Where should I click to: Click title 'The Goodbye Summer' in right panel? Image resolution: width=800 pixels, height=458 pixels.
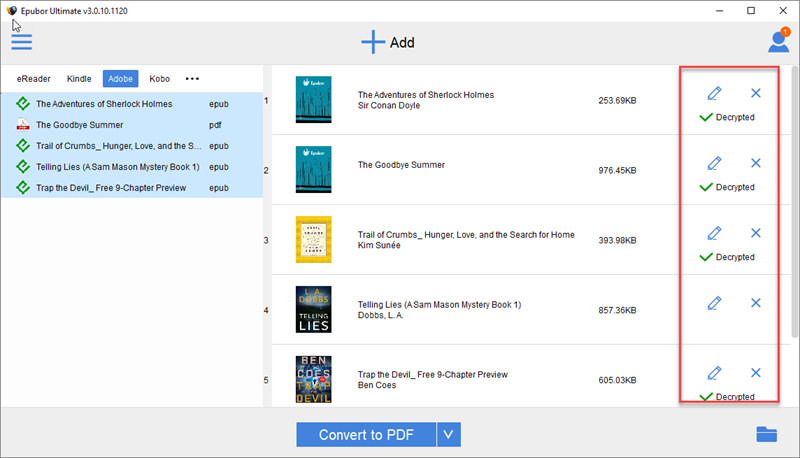(x=401, y=165)
